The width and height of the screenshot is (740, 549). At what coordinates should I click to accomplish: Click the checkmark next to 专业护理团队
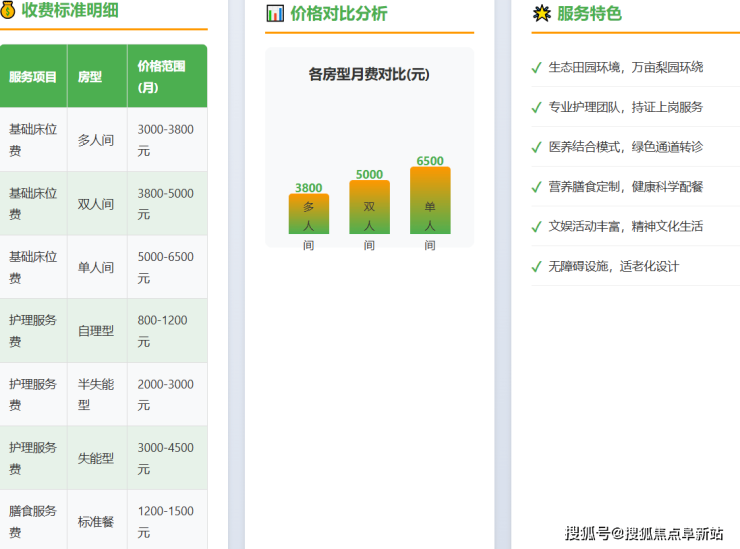(x=537, y=107)
